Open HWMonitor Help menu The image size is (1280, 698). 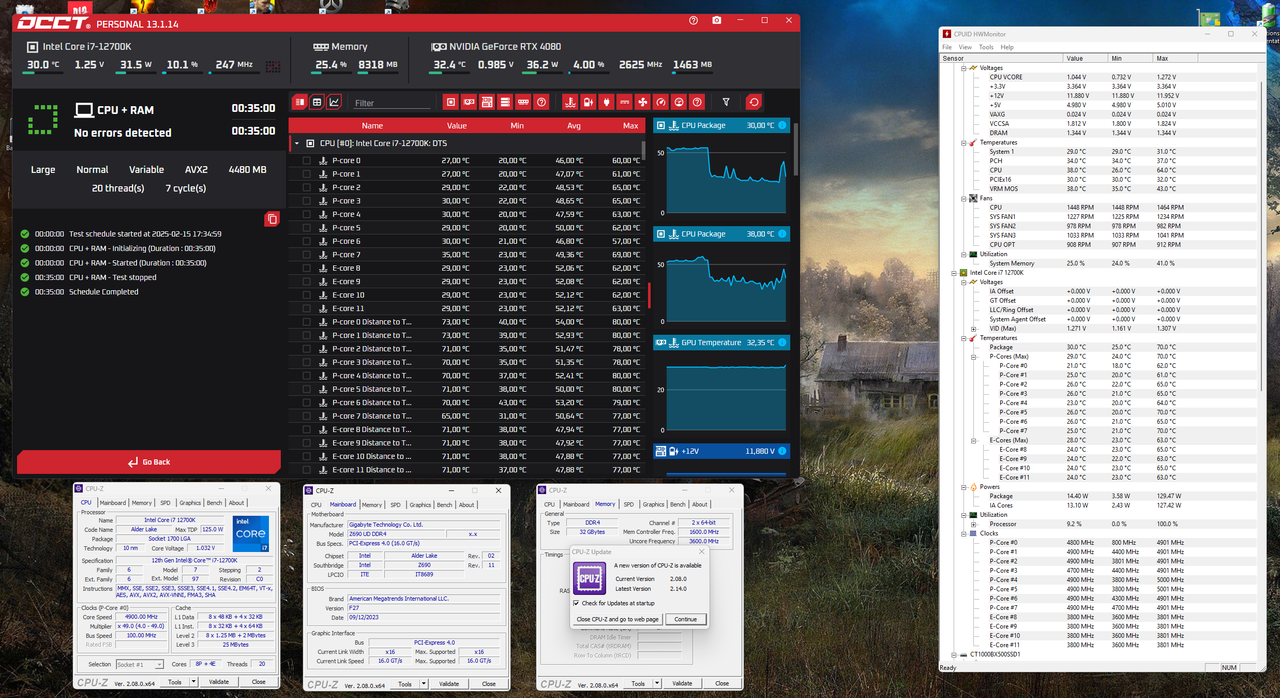1007,47
